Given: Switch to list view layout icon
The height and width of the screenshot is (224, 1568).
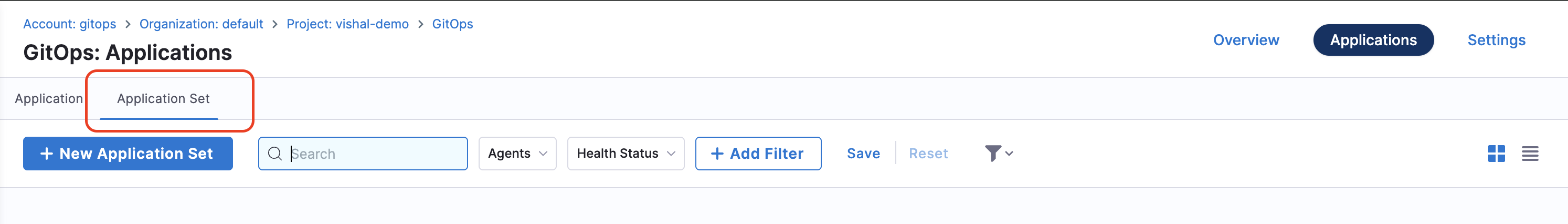Looking at the screenshot, I should click(1530, 154).
